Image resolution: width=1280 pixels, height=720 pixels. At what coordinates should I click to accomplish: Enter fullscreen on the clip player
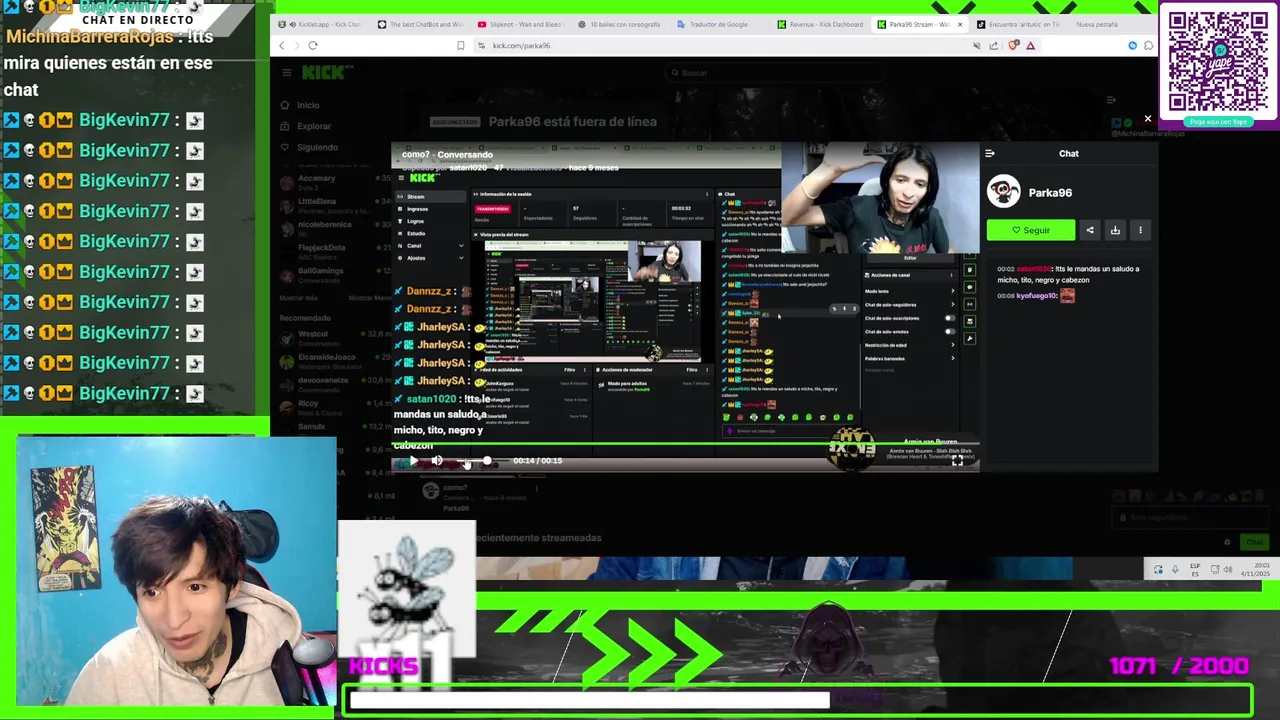point(957,460)
